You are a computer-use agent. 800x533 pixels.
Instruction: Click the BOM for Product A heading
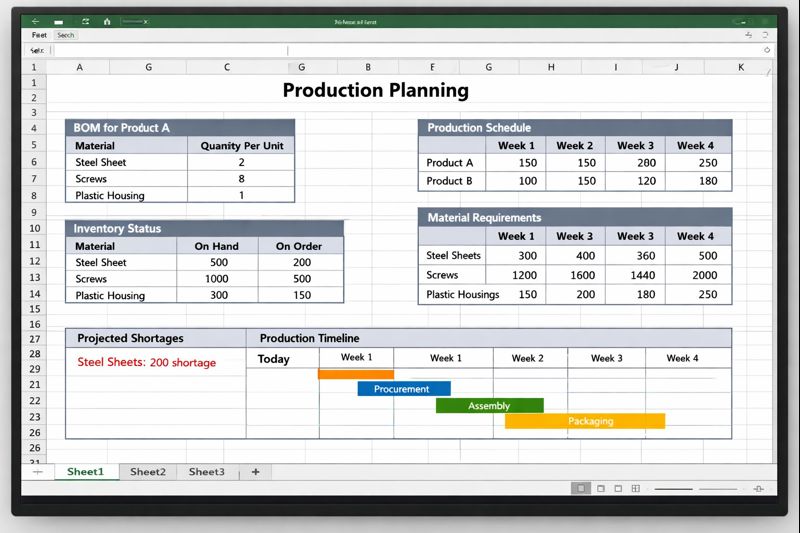(x=121, y=128)
